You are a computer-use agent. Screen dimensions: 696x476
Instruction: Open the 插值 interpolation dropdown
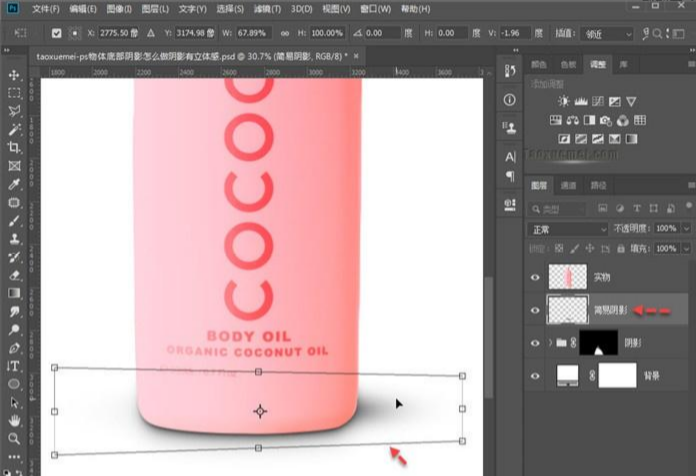pos(606,34)
